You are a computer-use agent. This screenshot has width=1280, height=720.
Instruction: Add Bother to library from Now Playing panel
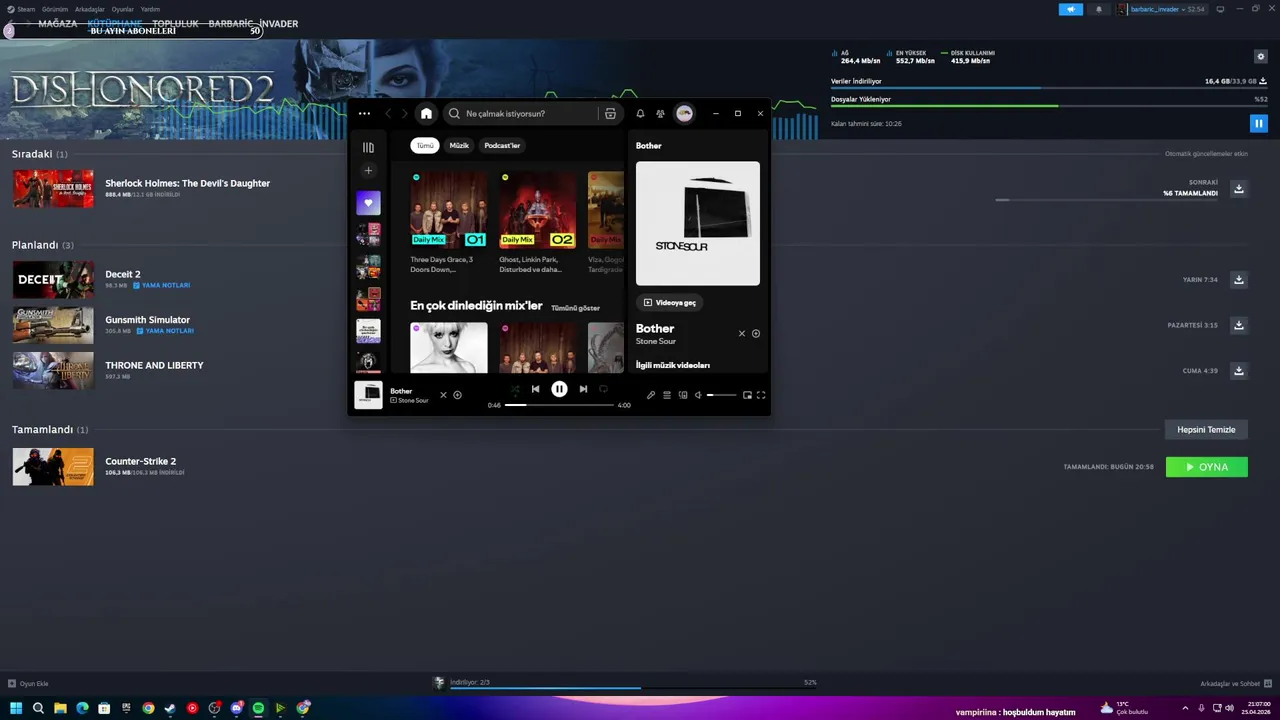[x=756, y=333]
